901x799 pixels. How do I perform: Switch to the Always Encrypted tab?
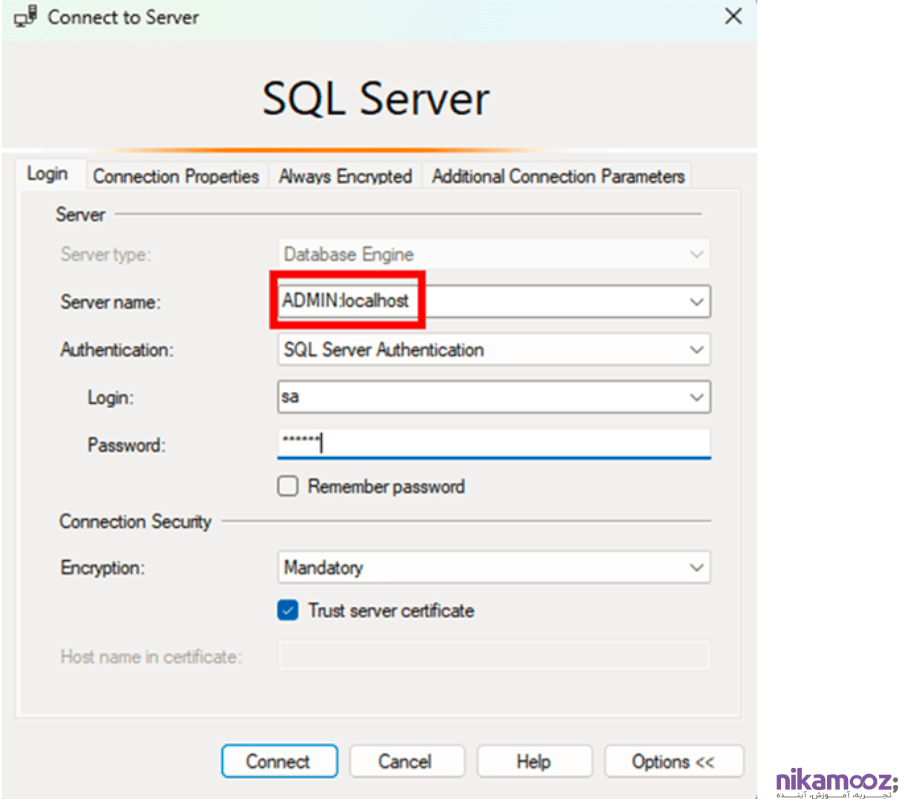pyautogui.click(x=345, y=176)
